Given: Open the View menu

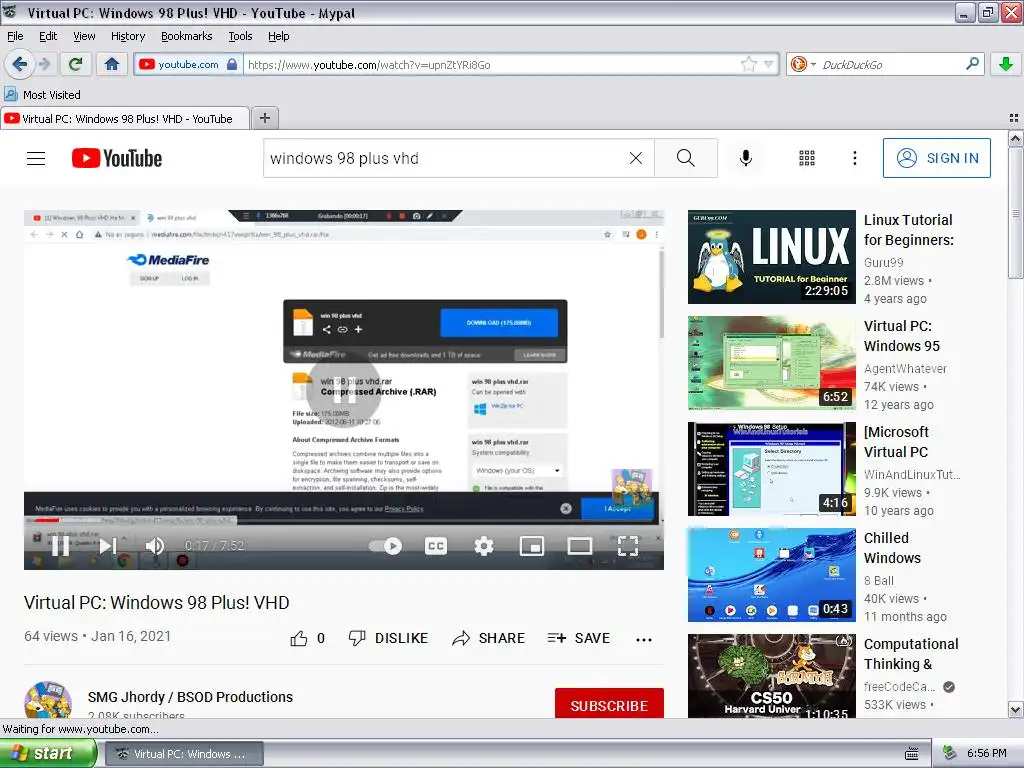Looking at the screenshot, I should click(84, 36).
